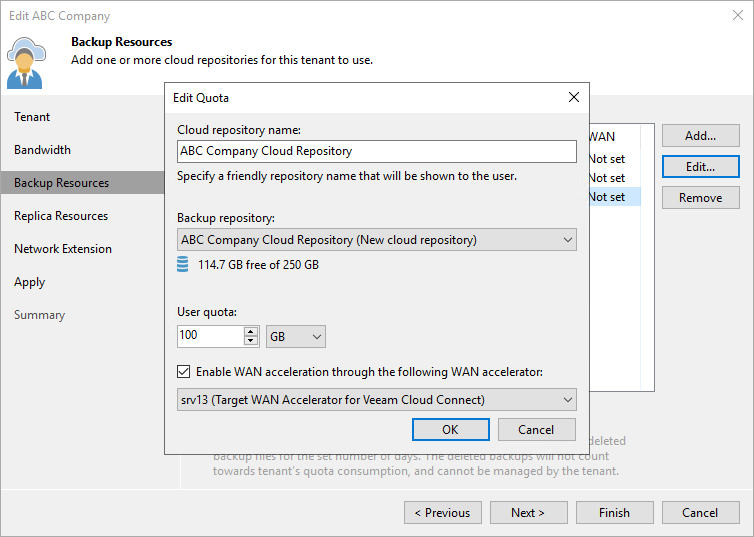Close the Edit Quota dialog
The width and height of the screenshot is (754, 537).
(x=574, y=97)
